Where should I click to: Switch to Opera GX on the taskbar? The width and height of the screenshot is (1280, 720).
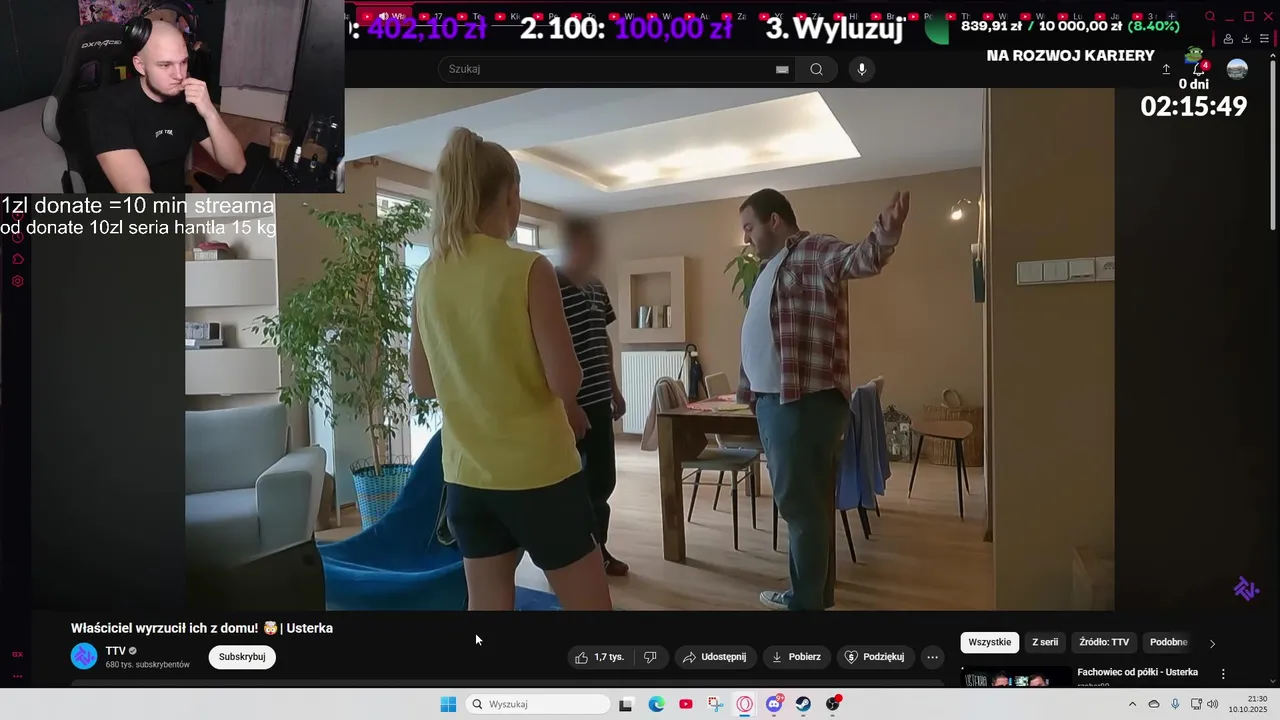pos(745,704)
